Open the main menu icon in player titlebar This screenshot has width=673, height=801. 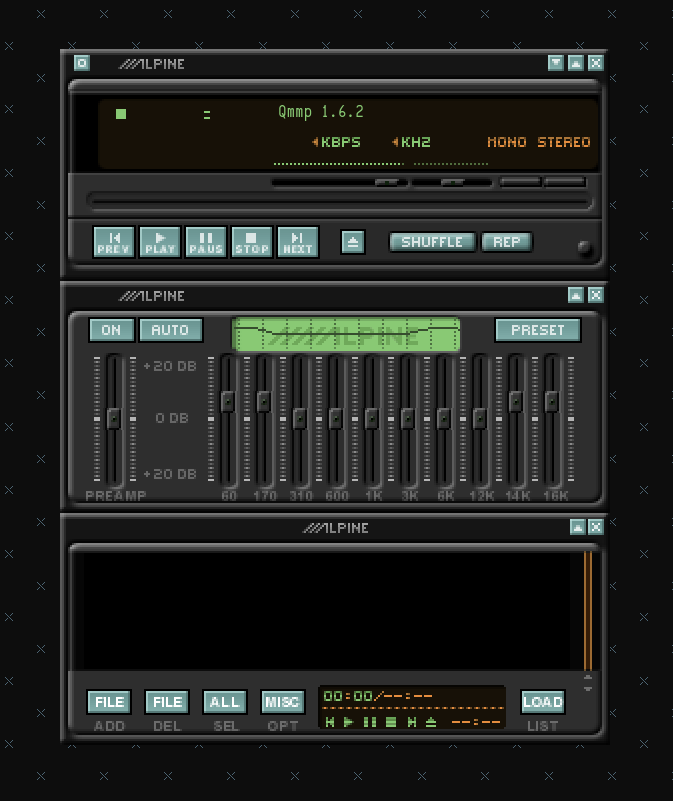[x=82, y=63]
